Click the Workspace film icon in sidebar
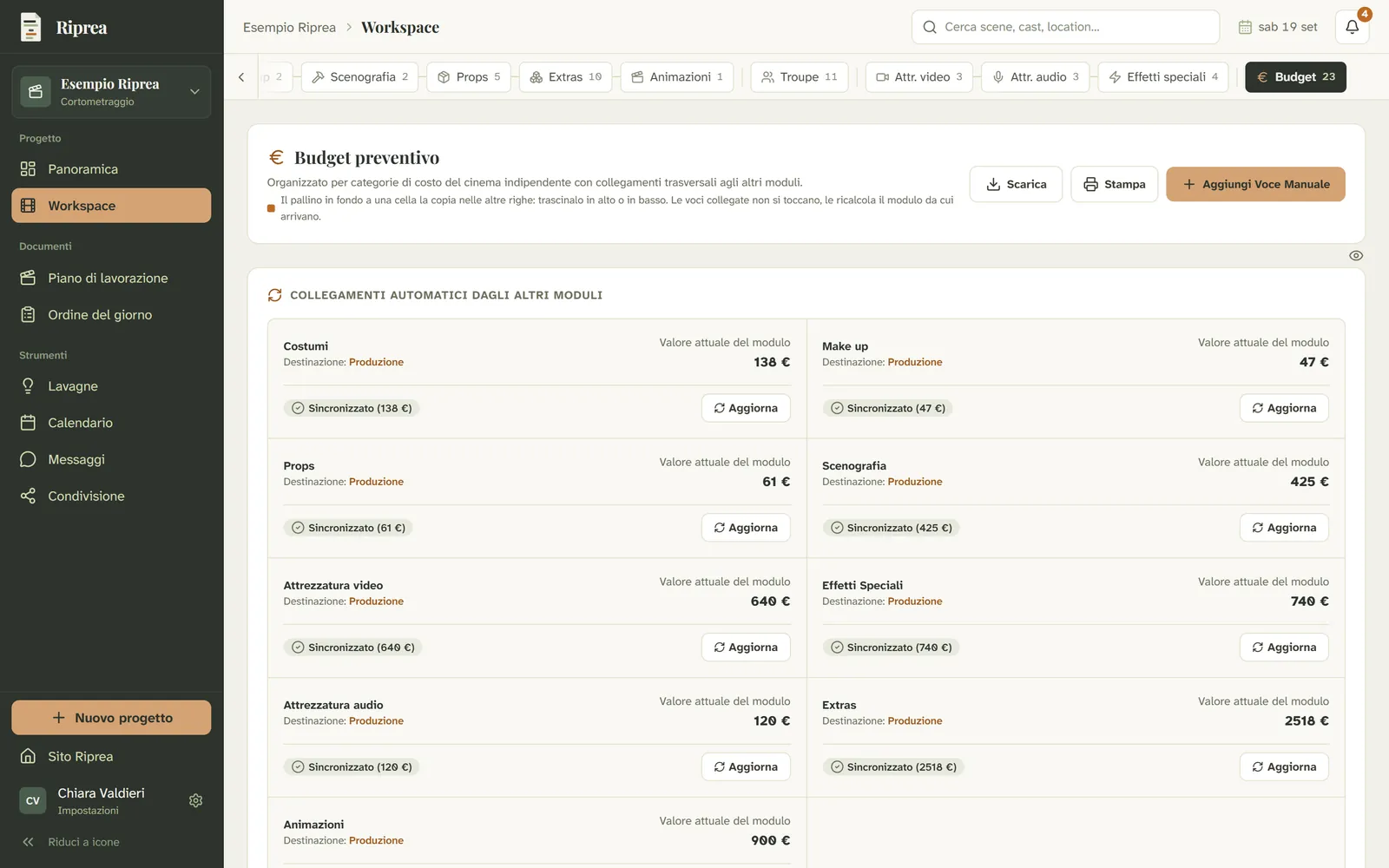The width and height of the screenshot is (1389, 868). pos(28,206)
